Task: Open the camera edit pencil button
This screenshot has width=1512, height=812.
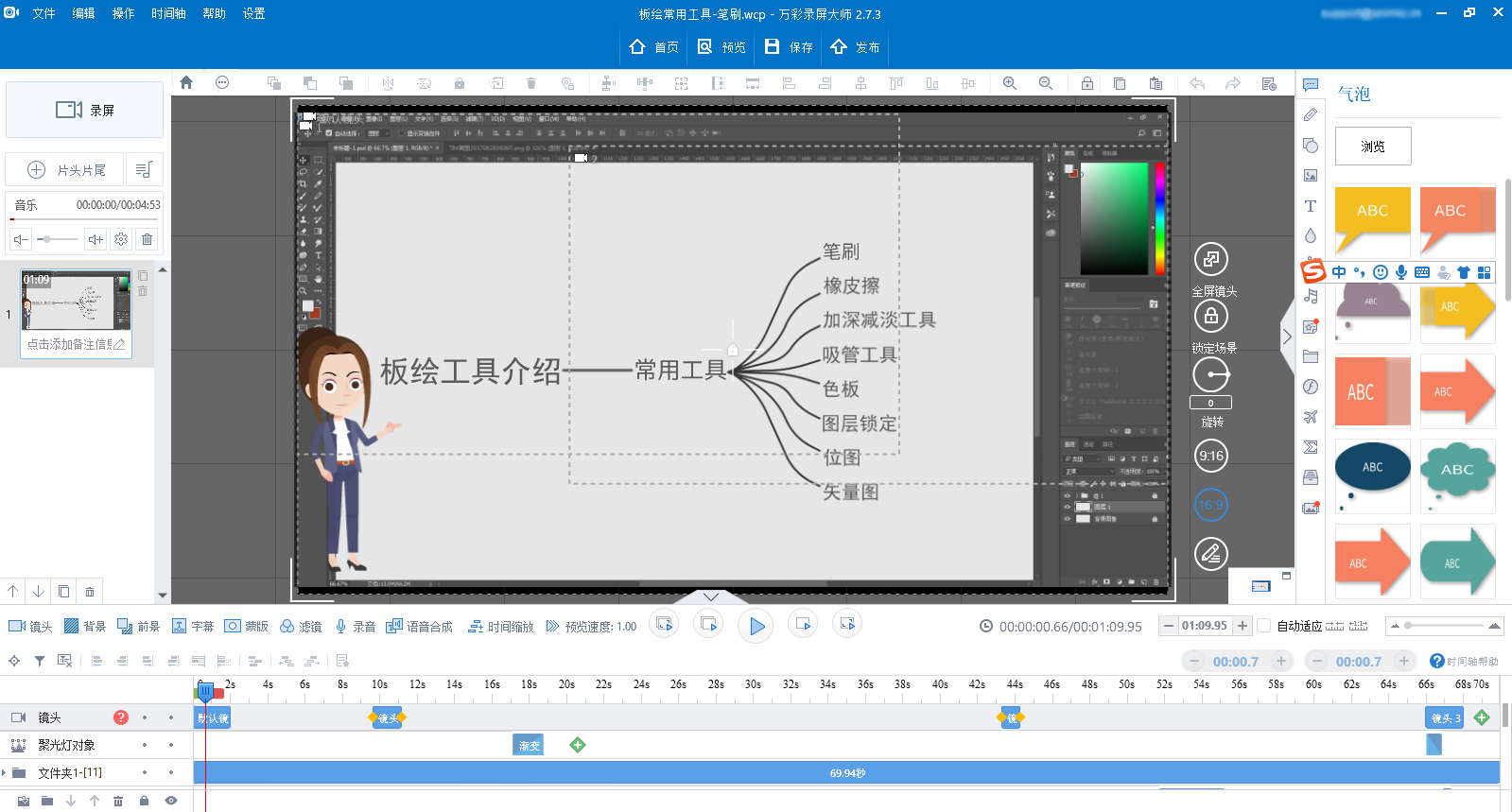Action: (1211, 554)
